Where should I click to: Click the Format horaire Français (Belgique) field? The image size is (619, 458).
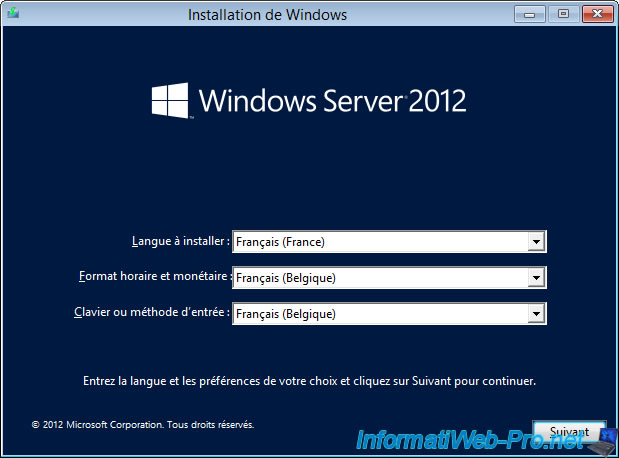389,278
